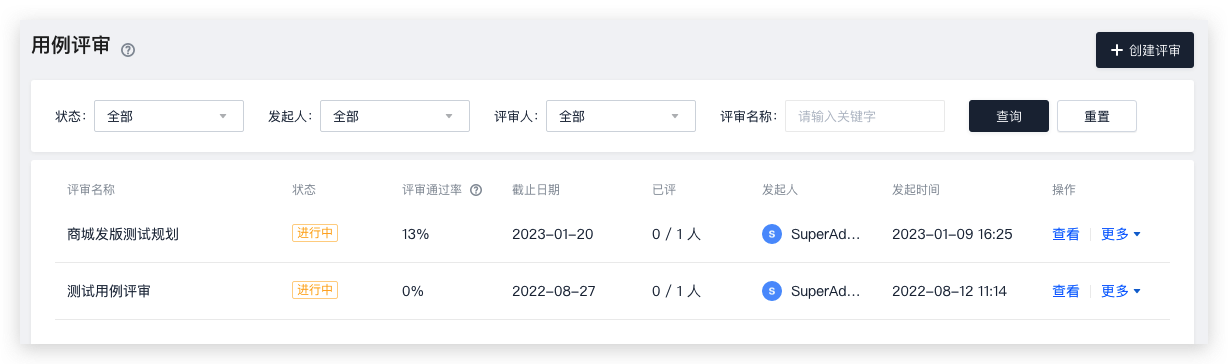Click the help icon next to 评审通过率
This screenshot has width=1228, height=364.
point(476,190)
